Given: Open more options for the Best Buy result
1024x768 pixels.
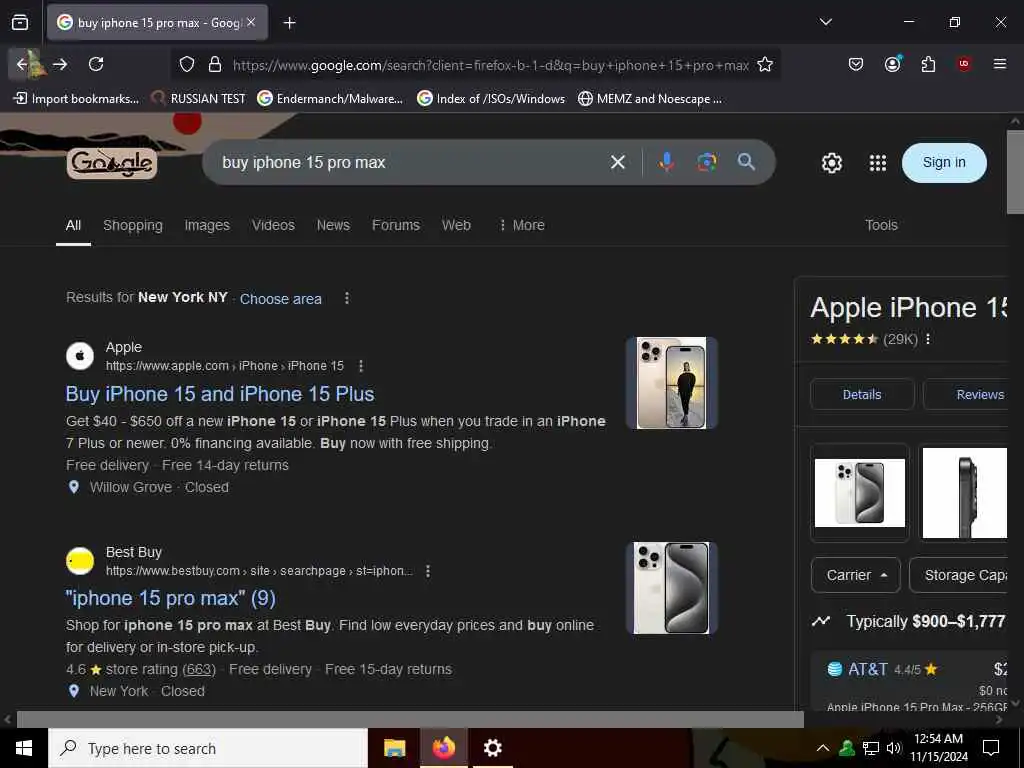Looking at the screenshot, I should point(428,571).
